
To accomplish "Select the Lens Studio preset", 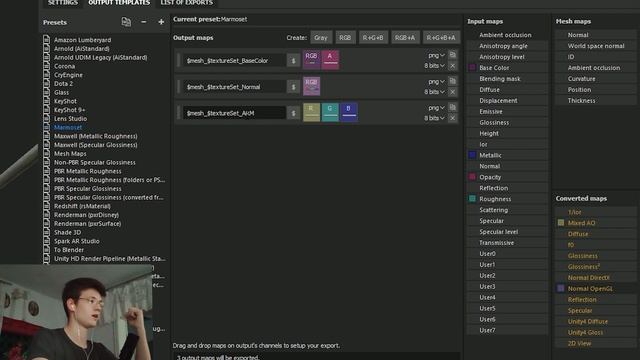I will pos(70,118).
